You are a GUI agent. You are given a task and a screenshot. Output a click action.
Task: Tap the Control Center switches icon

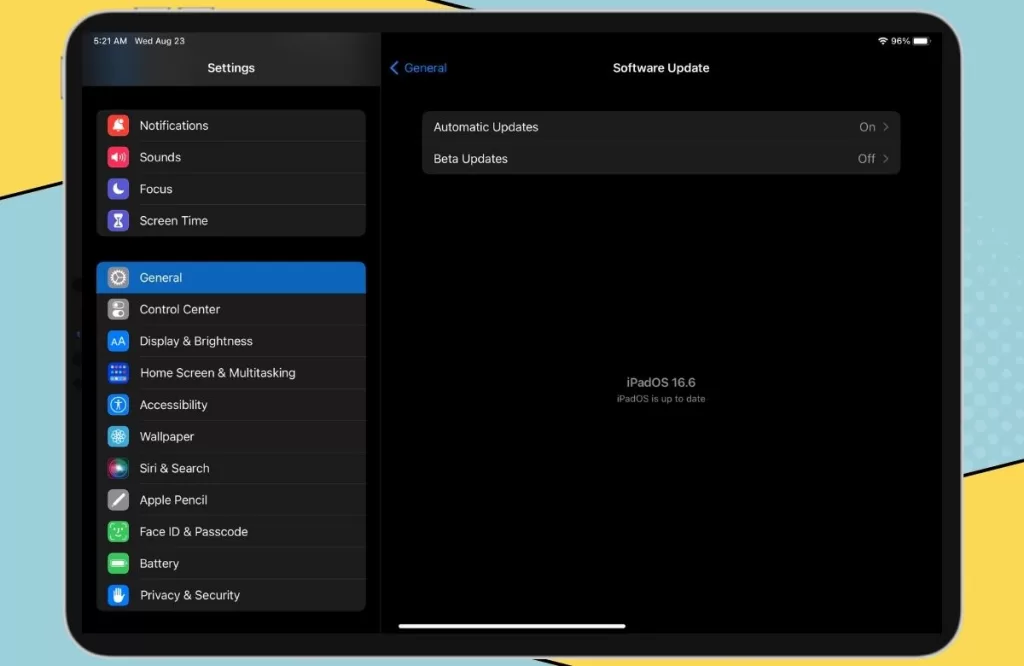tap(118, 309)
